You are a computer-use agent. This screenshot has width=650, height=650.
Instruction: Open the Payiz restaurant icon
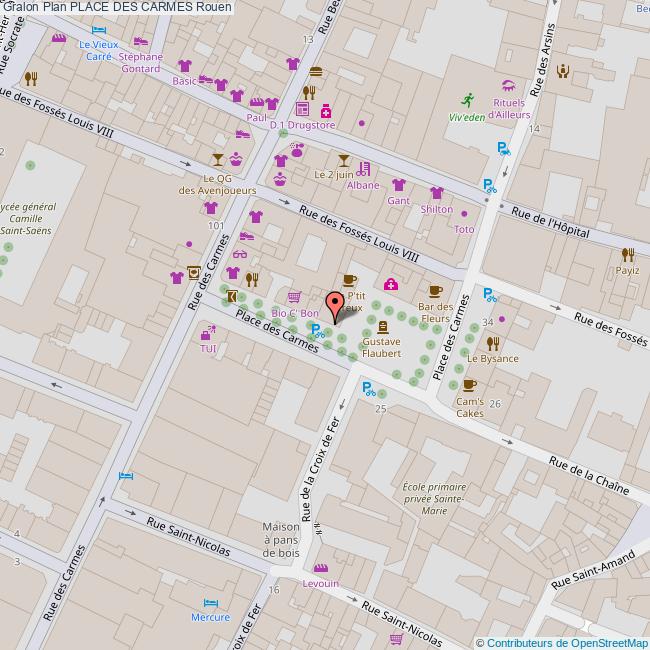coord(627,255)
